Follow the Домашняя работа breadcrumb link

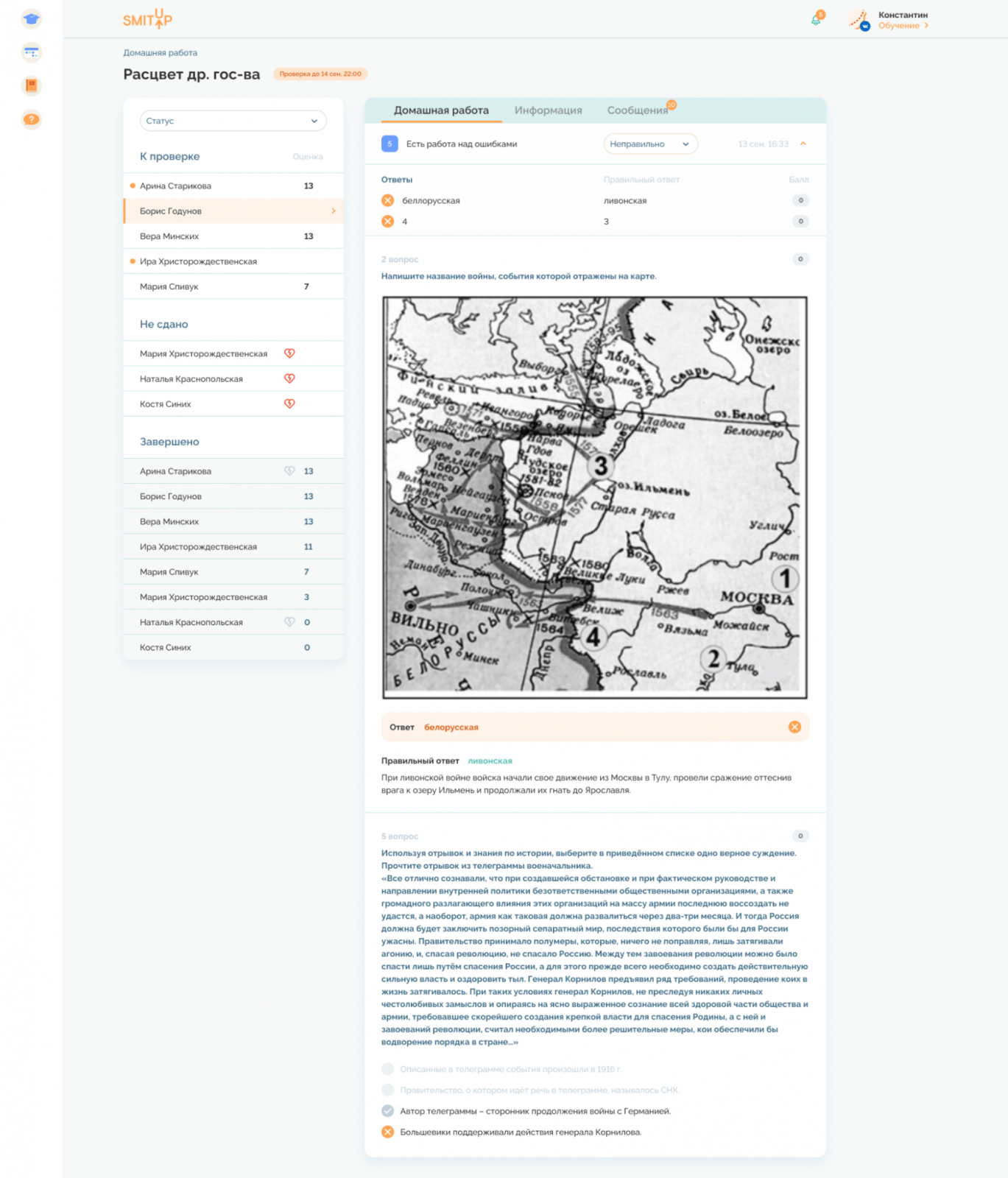pyautogui.click(x=160, y=53)
